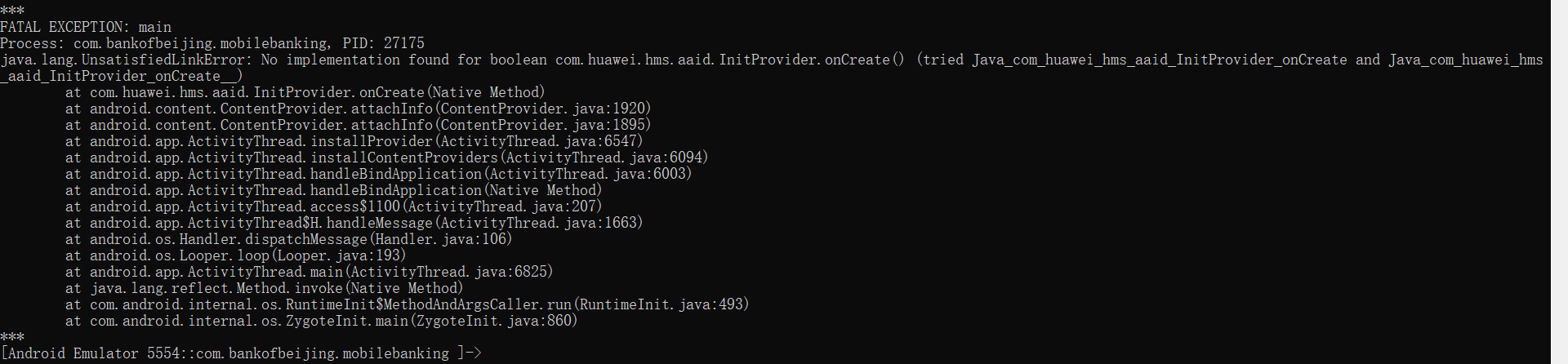Click the RuntimeInit$MethodAndArgsCaller.run line
Screen dimensions: 1568x364
(408, 304)
